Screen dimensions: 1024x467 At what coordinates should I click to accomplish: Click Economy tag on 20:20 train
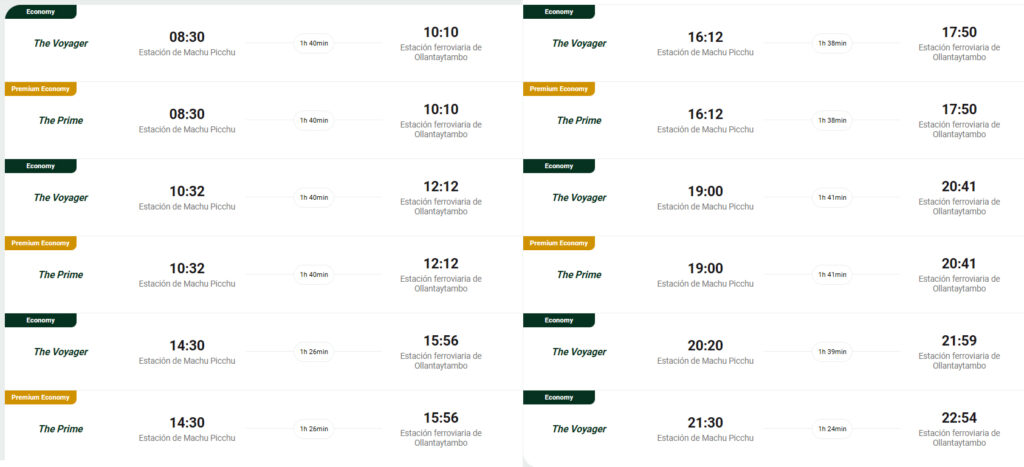point(559,320)
